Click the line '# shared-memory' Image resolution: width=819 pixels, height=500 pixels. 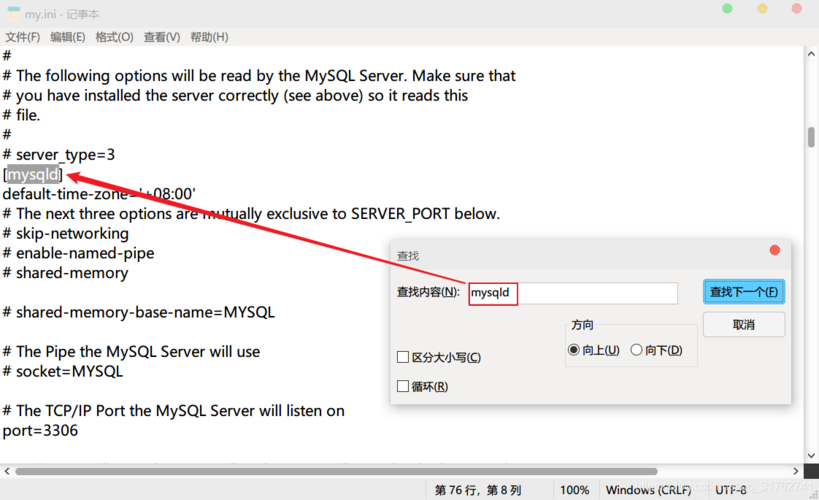(65, 273)
